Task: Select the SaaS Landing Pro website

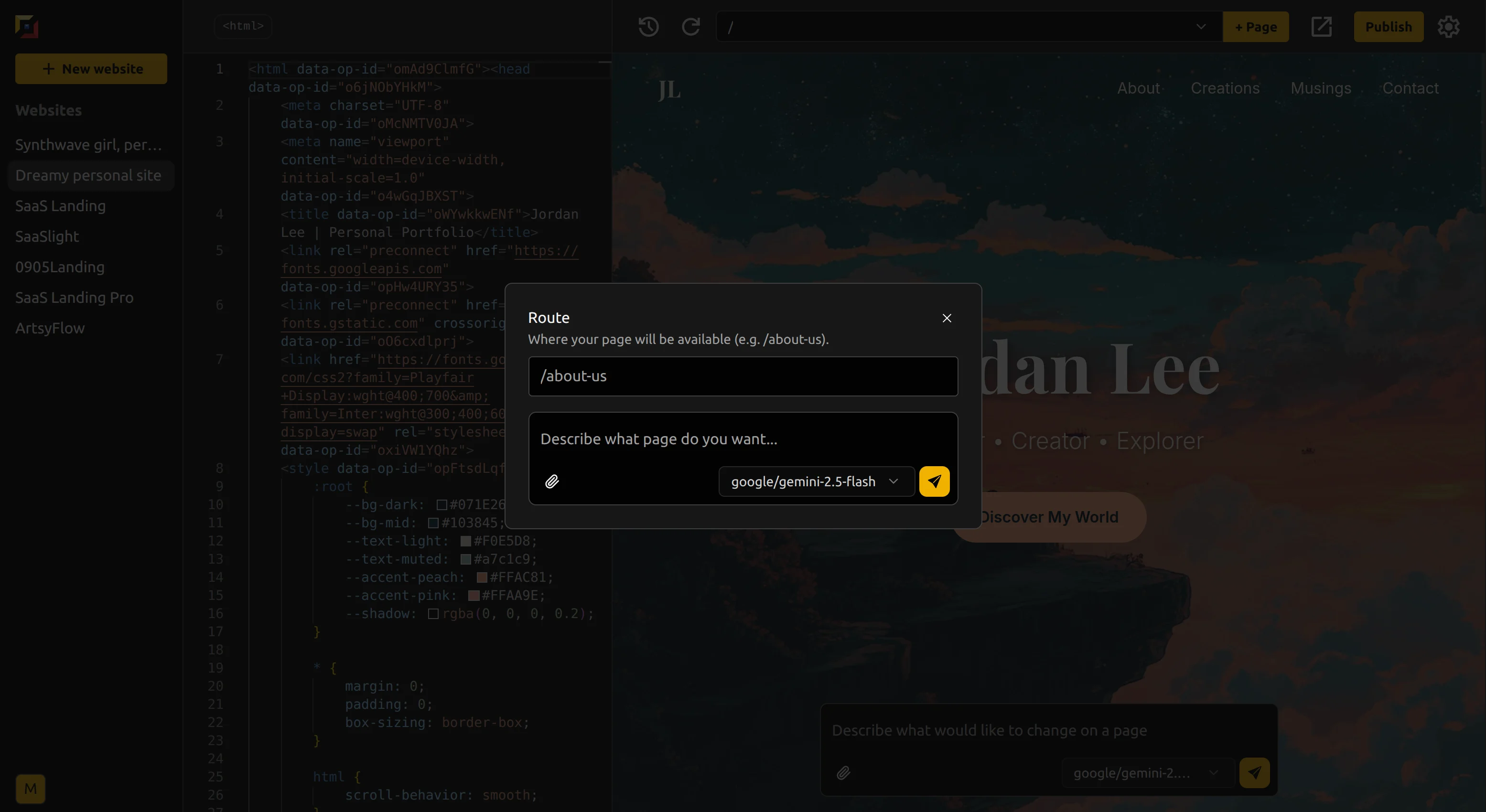Action: pyautogui.click(x=75, y=298)
